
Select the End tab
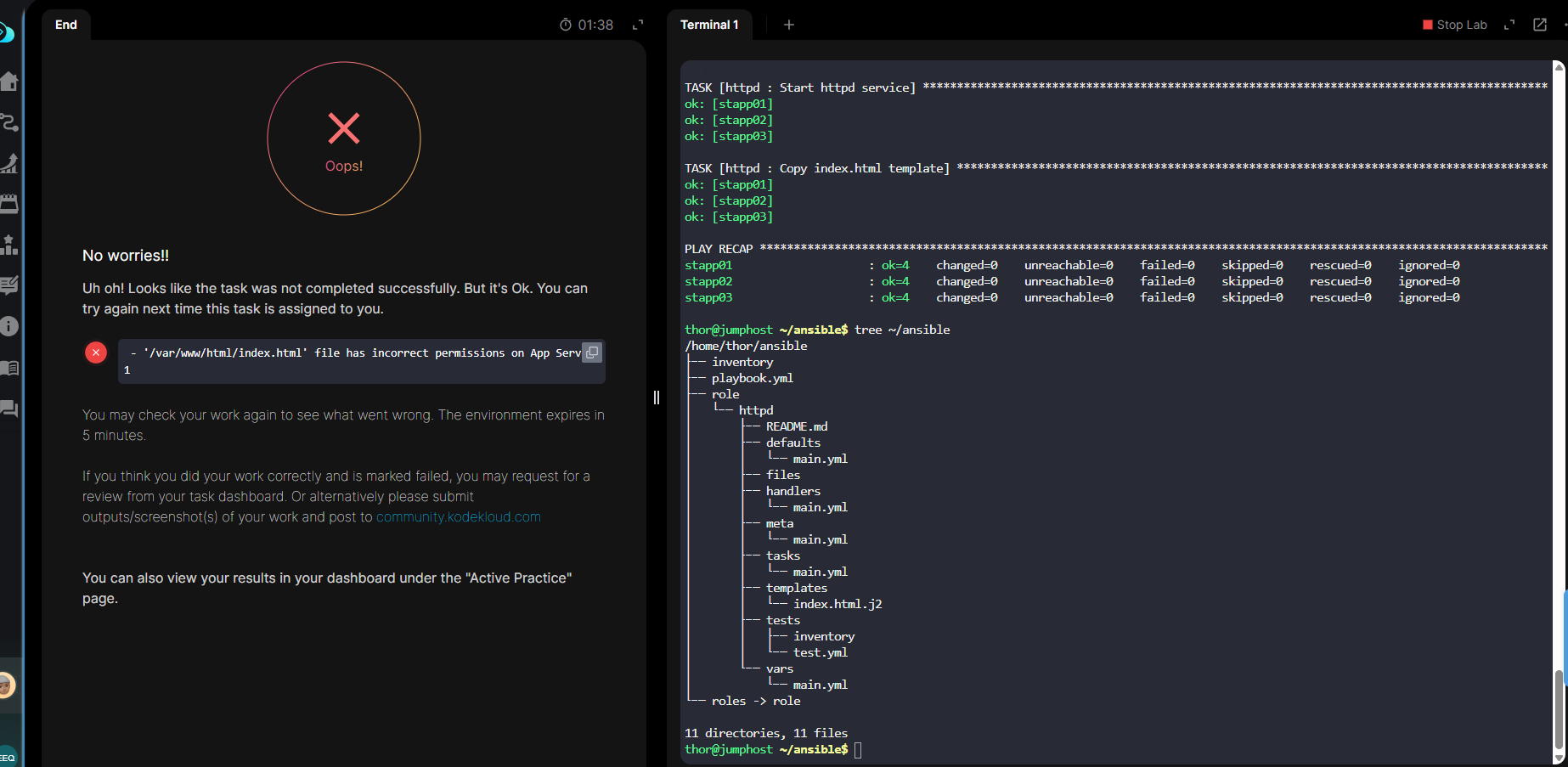pos(66,25)
